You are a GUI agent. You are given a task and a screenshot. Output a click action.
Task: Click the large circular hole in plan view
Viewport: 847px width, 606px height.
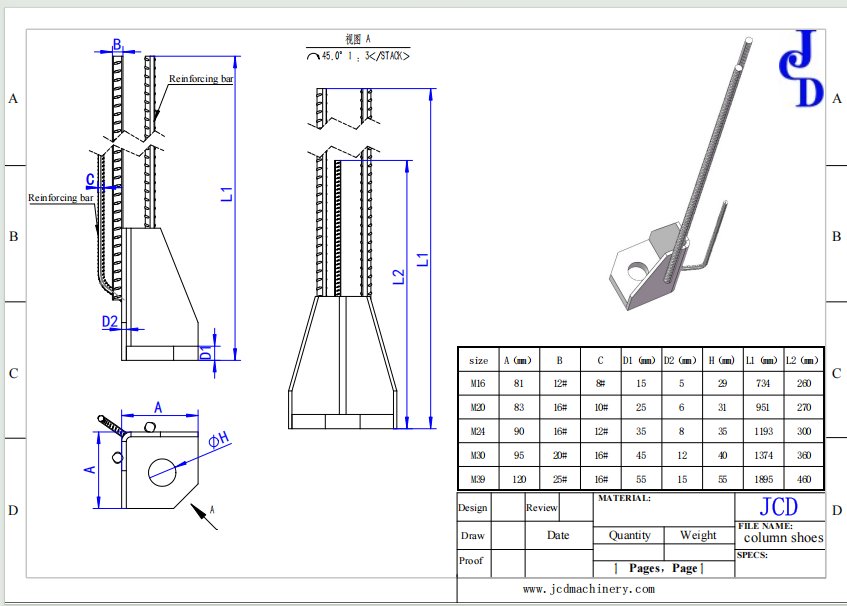click(x=160, y=469)
